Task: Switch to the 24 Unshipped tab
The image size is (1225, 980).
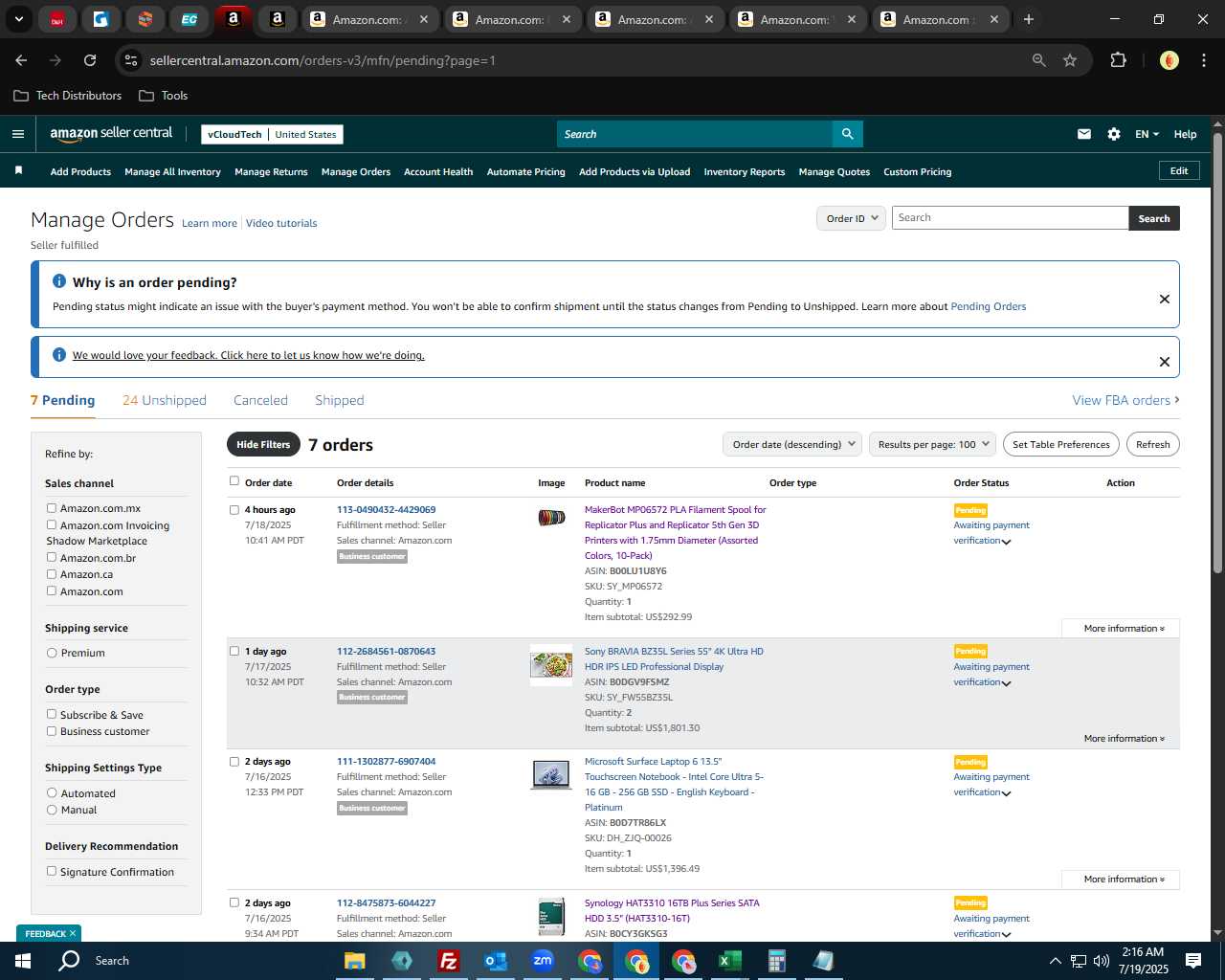Action: 165,400
